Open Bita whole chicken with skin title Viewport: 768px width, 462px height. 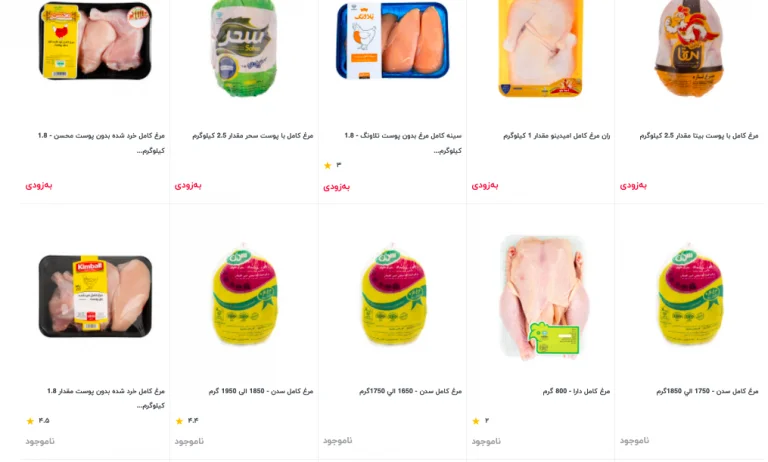pyautogui.click(x=698, y=136)
